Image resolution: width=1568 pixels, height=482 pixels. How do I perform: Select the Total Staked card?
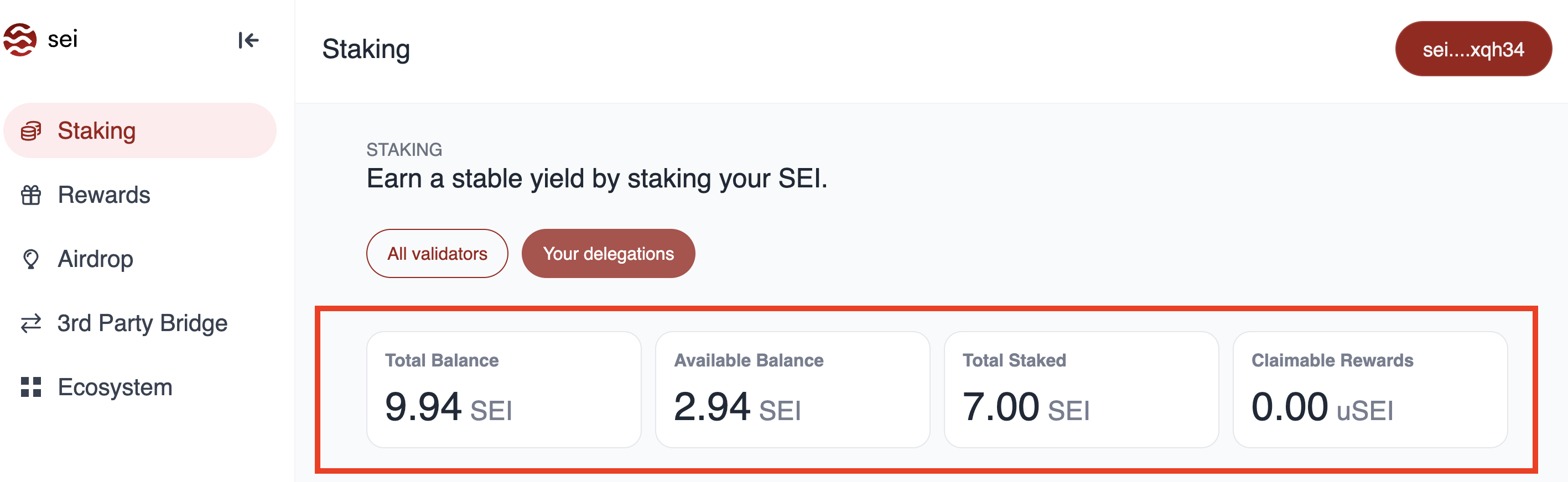coord(1081,390)
